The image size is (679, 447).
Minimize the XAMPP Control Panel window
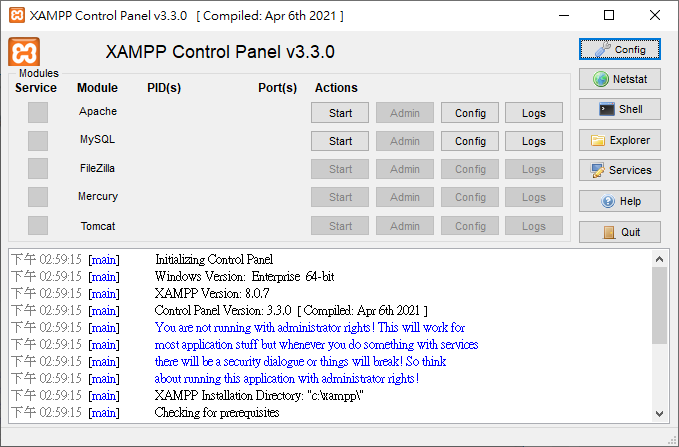pyautogui.click(x=564, y=15)
